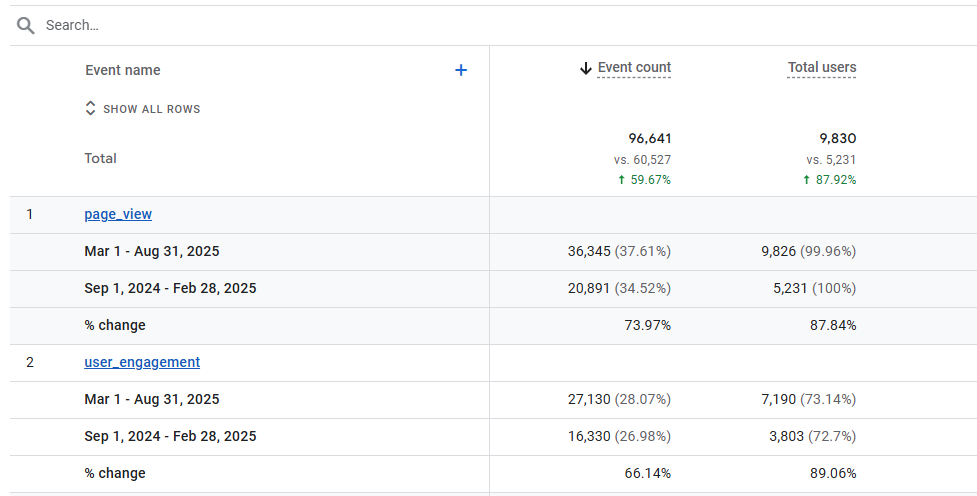
Task: Sort by the Event count column header
Action: pos(634,68)
